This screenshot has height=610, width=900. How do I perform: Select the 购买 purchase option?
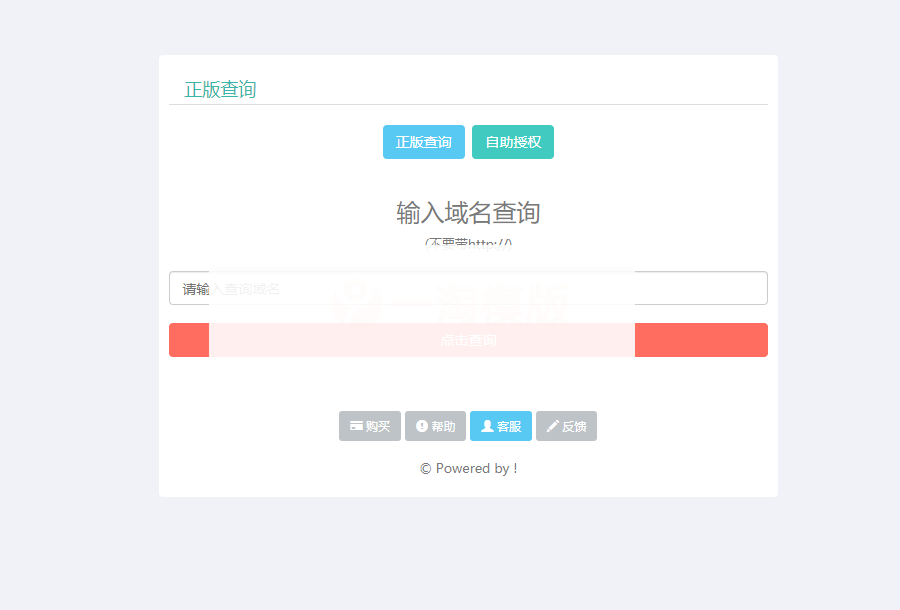tap(370, 425)
